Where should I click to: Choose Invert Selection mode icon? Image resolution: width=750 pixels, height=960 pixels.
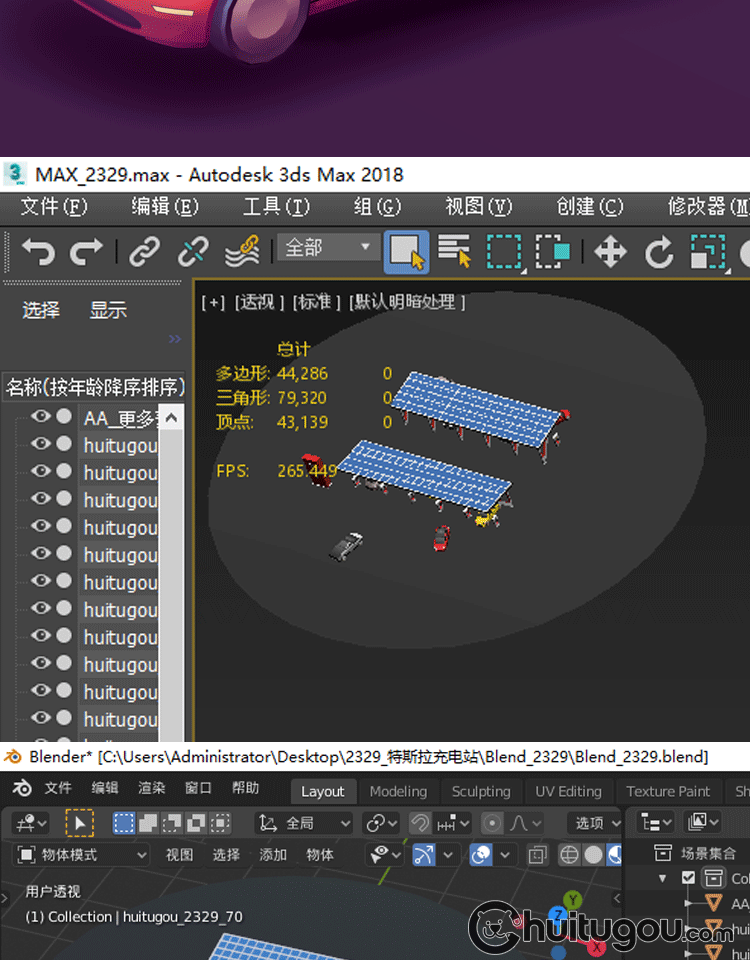[x=196, y=823]
